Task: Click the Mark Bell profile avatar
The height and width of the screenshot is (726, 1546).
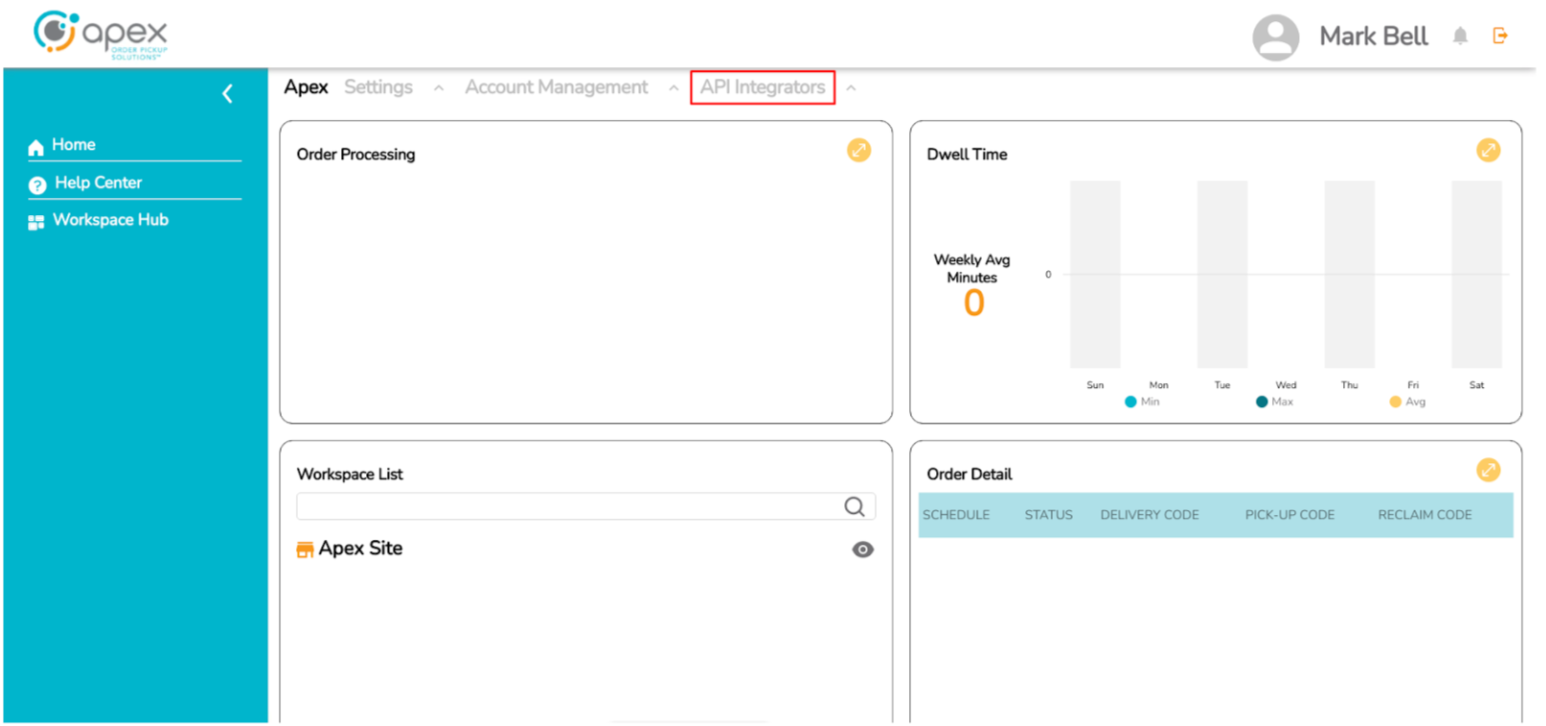Action: point(1275,38)
